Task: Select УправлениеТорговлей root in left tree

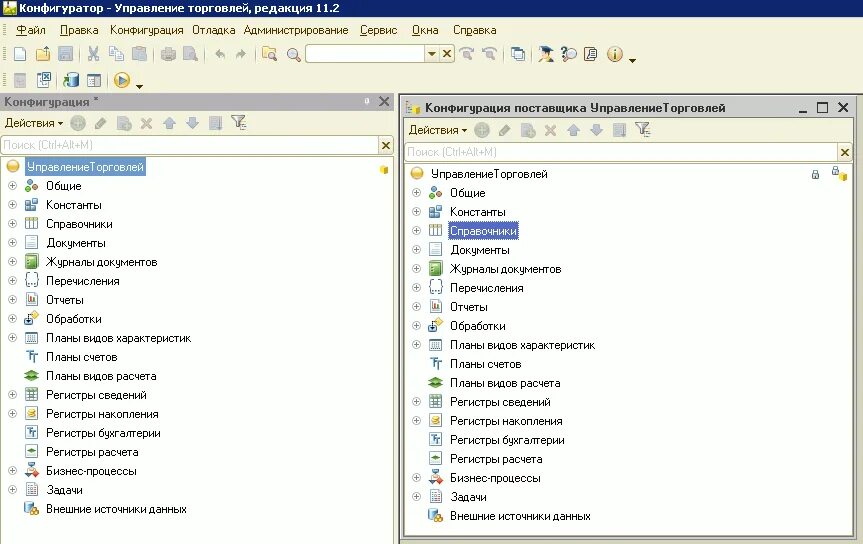Action: 85,167
